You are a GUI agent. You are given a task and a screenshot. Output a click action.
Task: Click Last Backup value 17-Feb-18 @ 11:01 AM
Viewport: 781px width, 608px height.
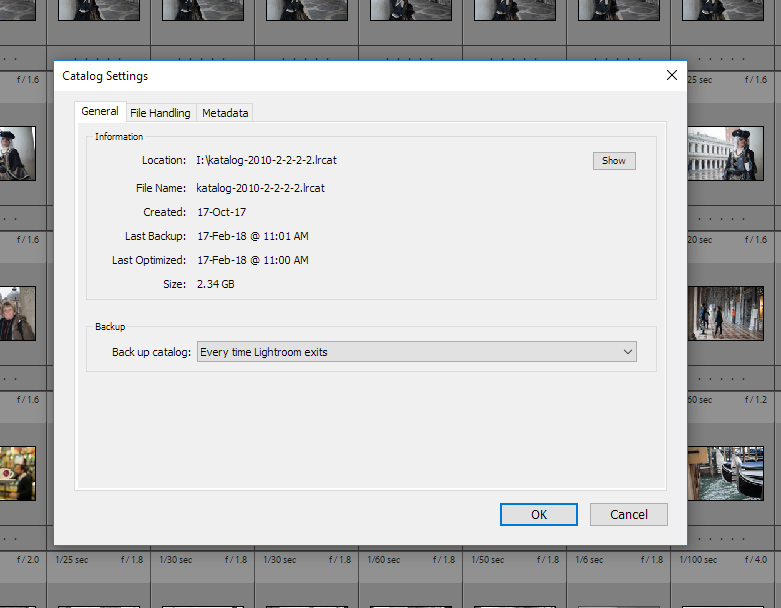[x=253, y=236]
